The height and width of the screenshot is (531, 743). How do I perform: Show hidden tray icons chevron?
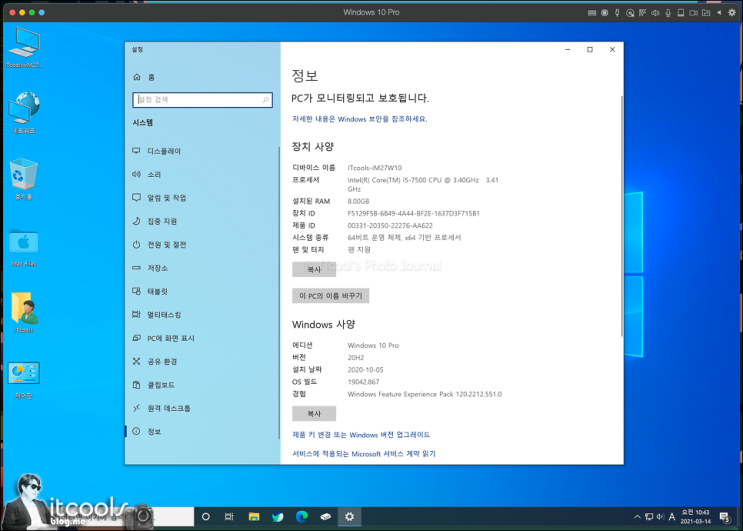tap(637, 516)
